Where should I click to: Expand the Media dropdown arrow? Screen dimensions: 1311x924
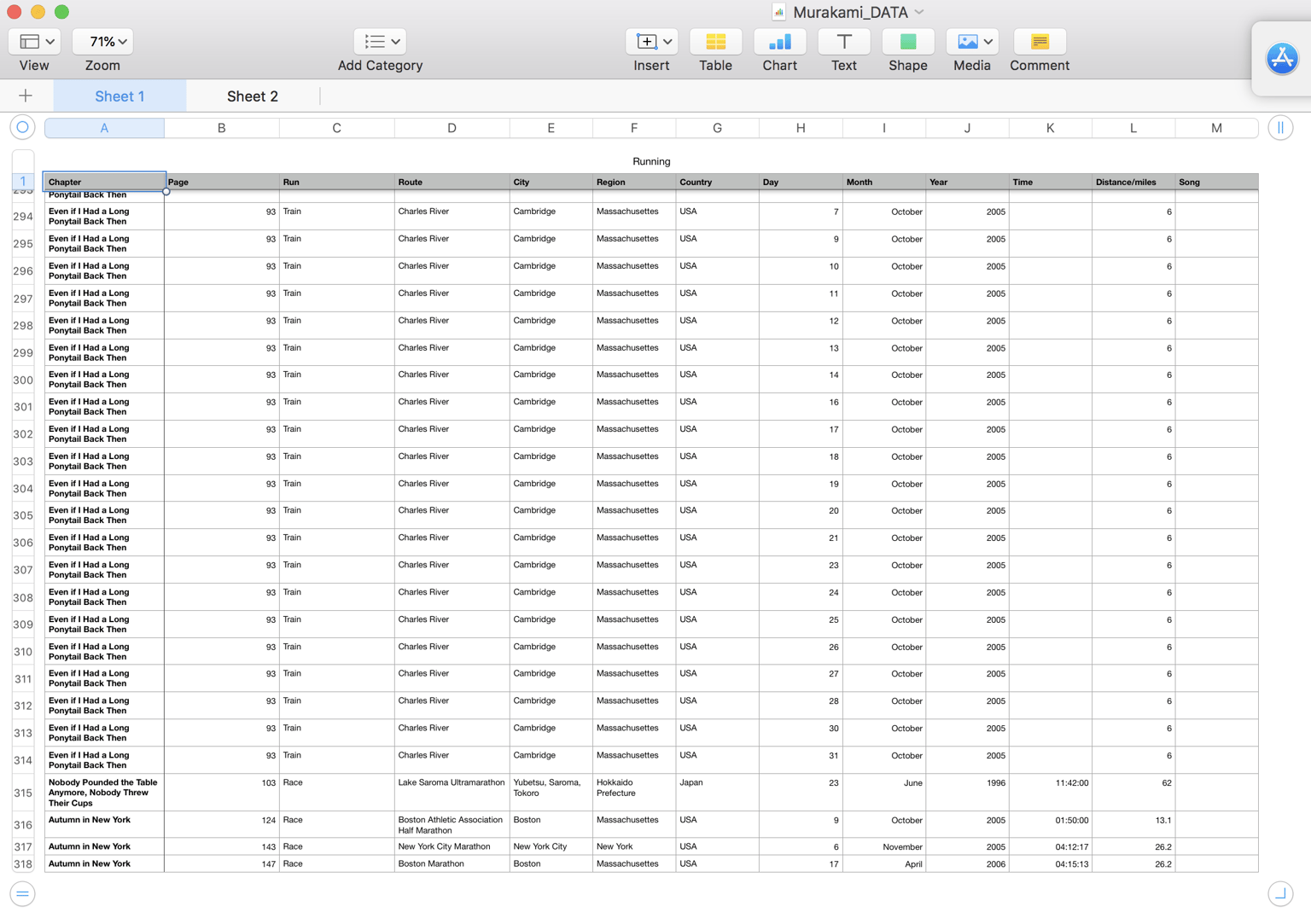point(988,42)
